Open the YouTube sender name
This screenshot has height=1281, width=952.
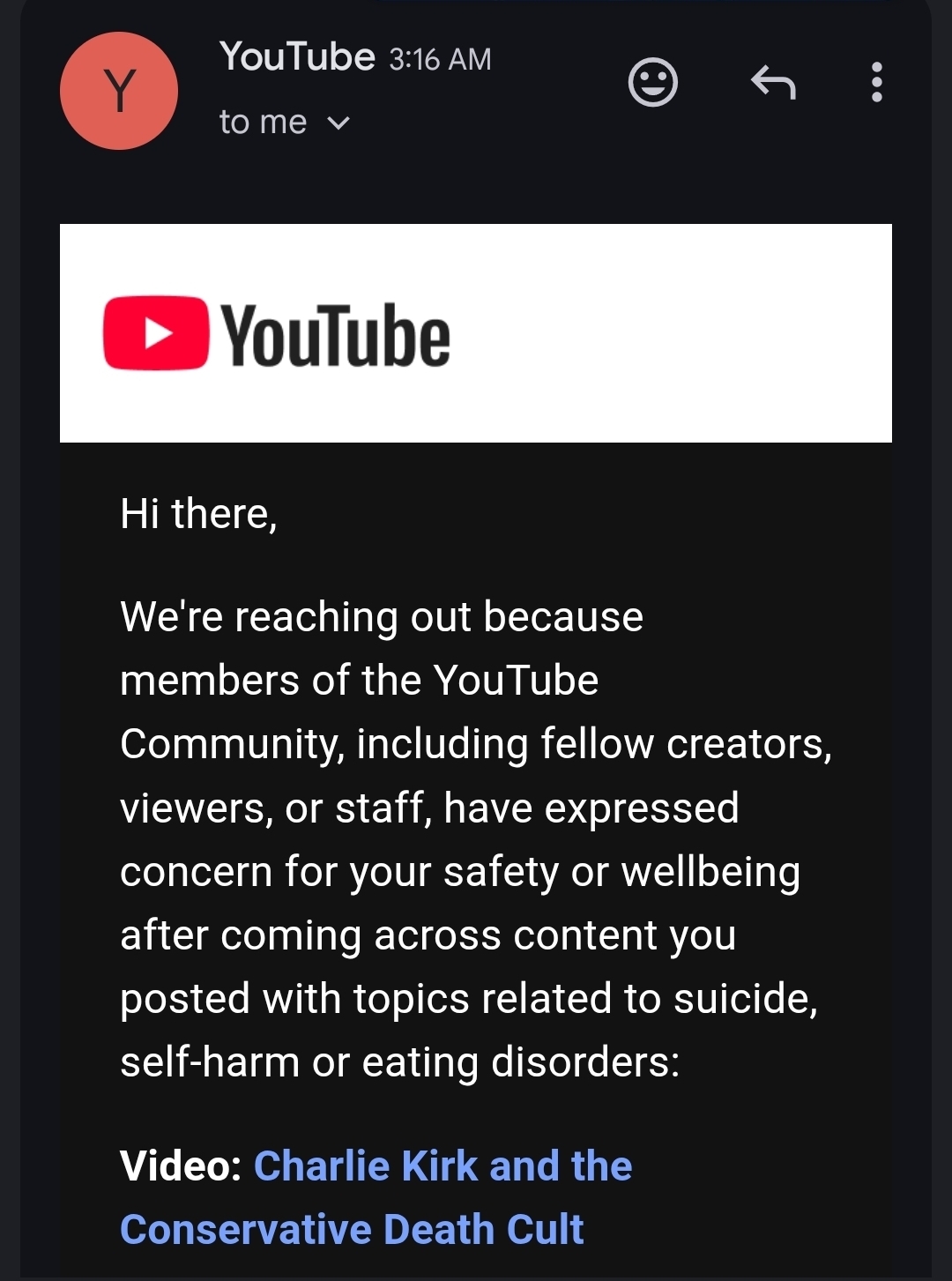297,56
